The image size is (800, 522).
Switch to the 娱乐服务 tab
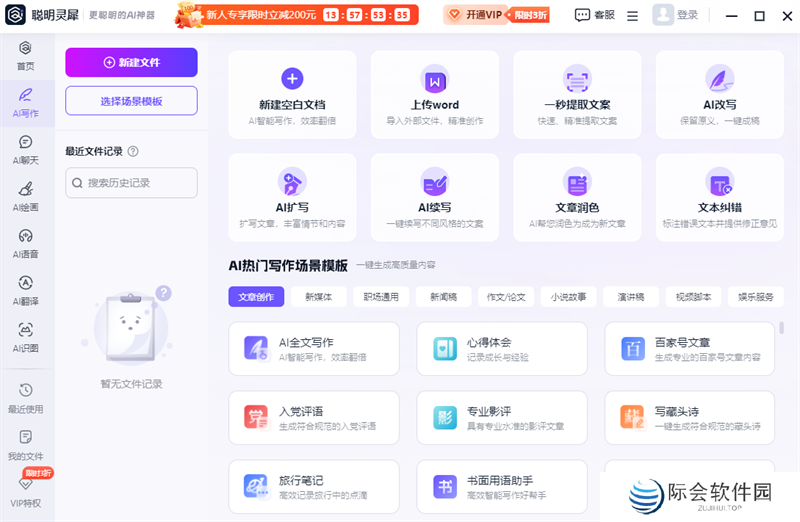(756, 296)
